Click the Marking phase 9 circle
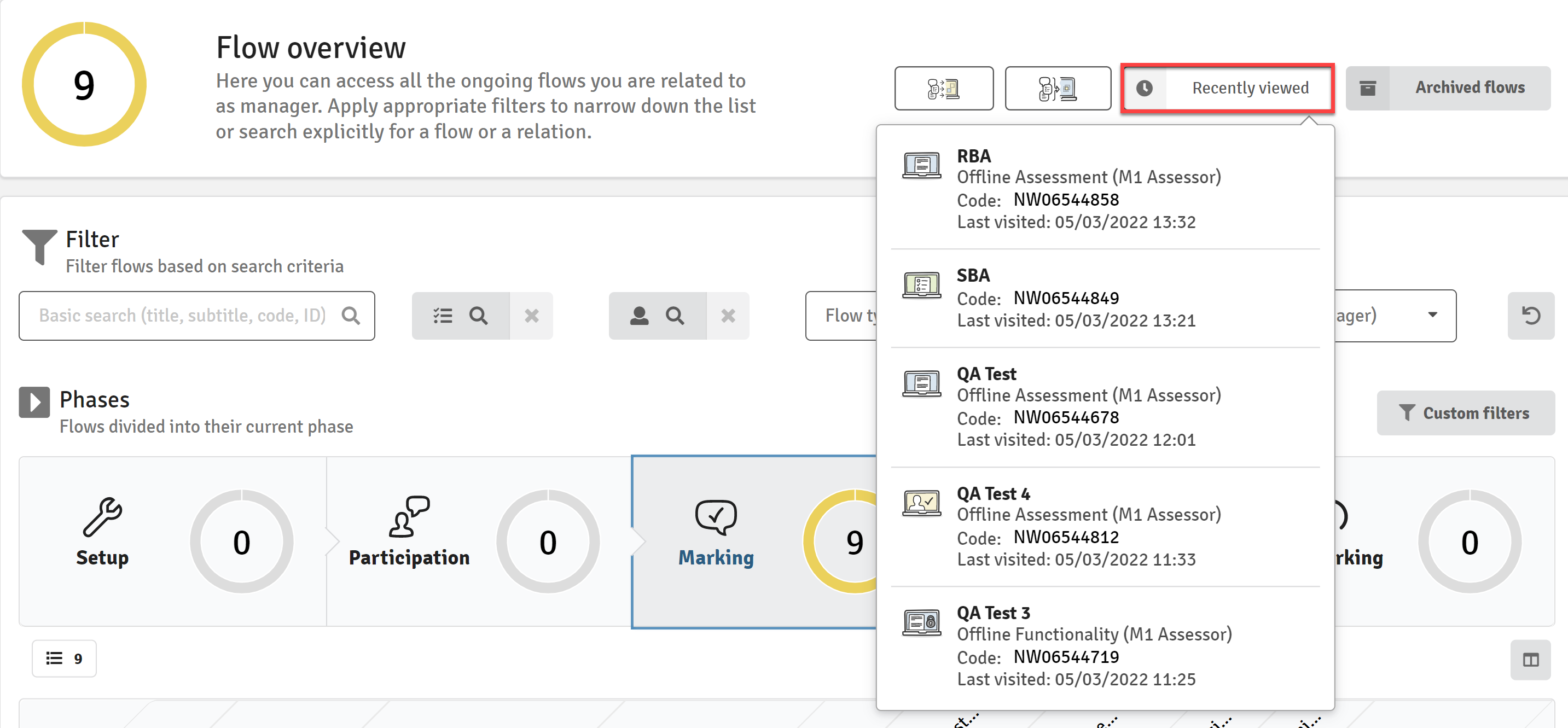This screenshot has height=728, width=1568. pos(840,541)
